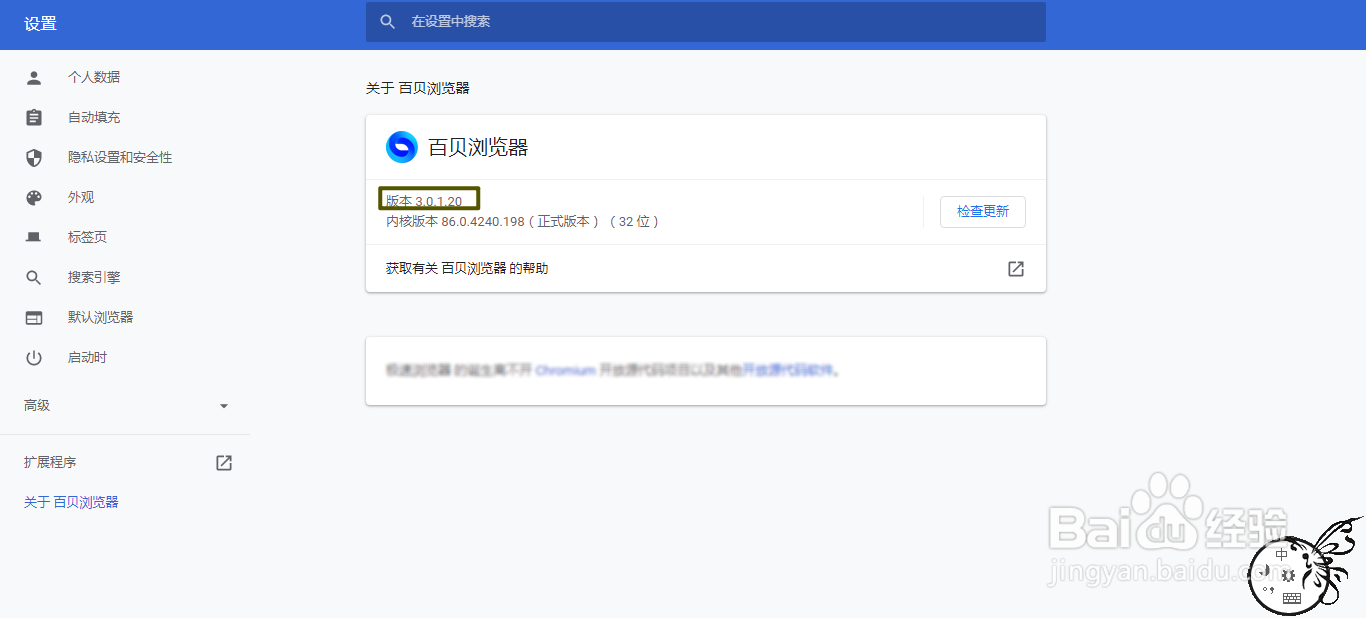Select 关于 百贝浏览器 in the sidebar

[71, 502]
